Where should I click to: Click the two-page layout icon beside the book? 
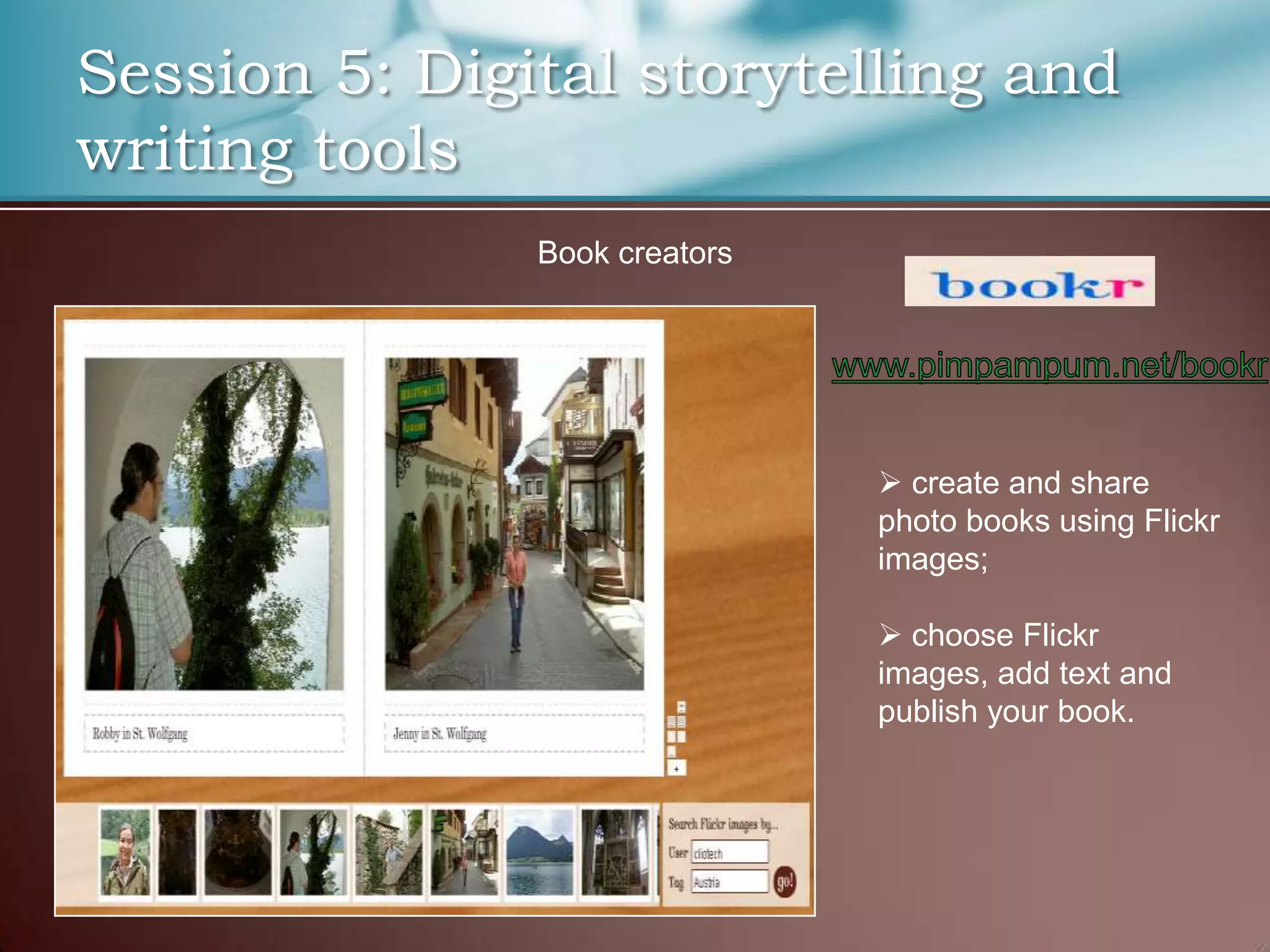(677, 722)
